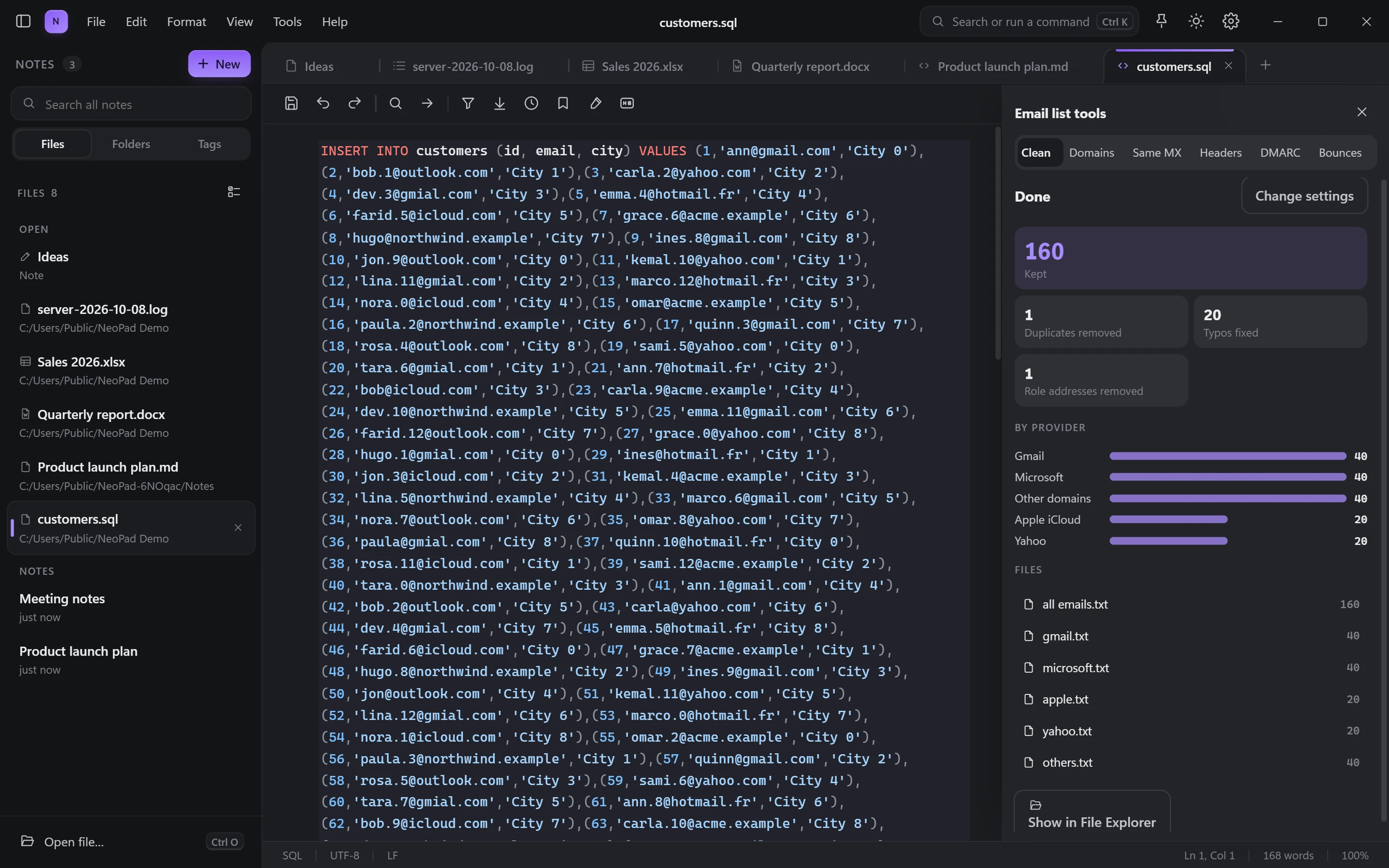Remove customers.sql from sidebar with X
Image resolution: width=1389 pixels, height=868 pixels.
tap(238, 528)
